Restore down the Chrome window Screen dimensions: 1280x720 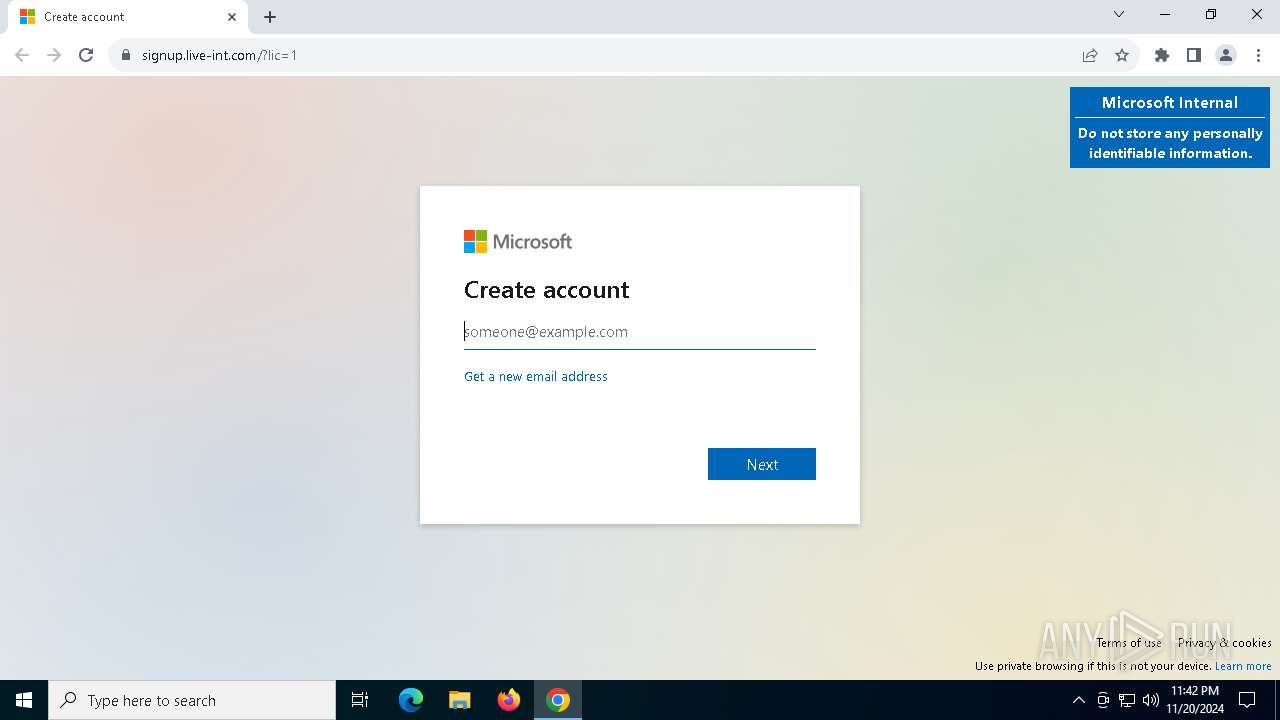(1211, 15)
